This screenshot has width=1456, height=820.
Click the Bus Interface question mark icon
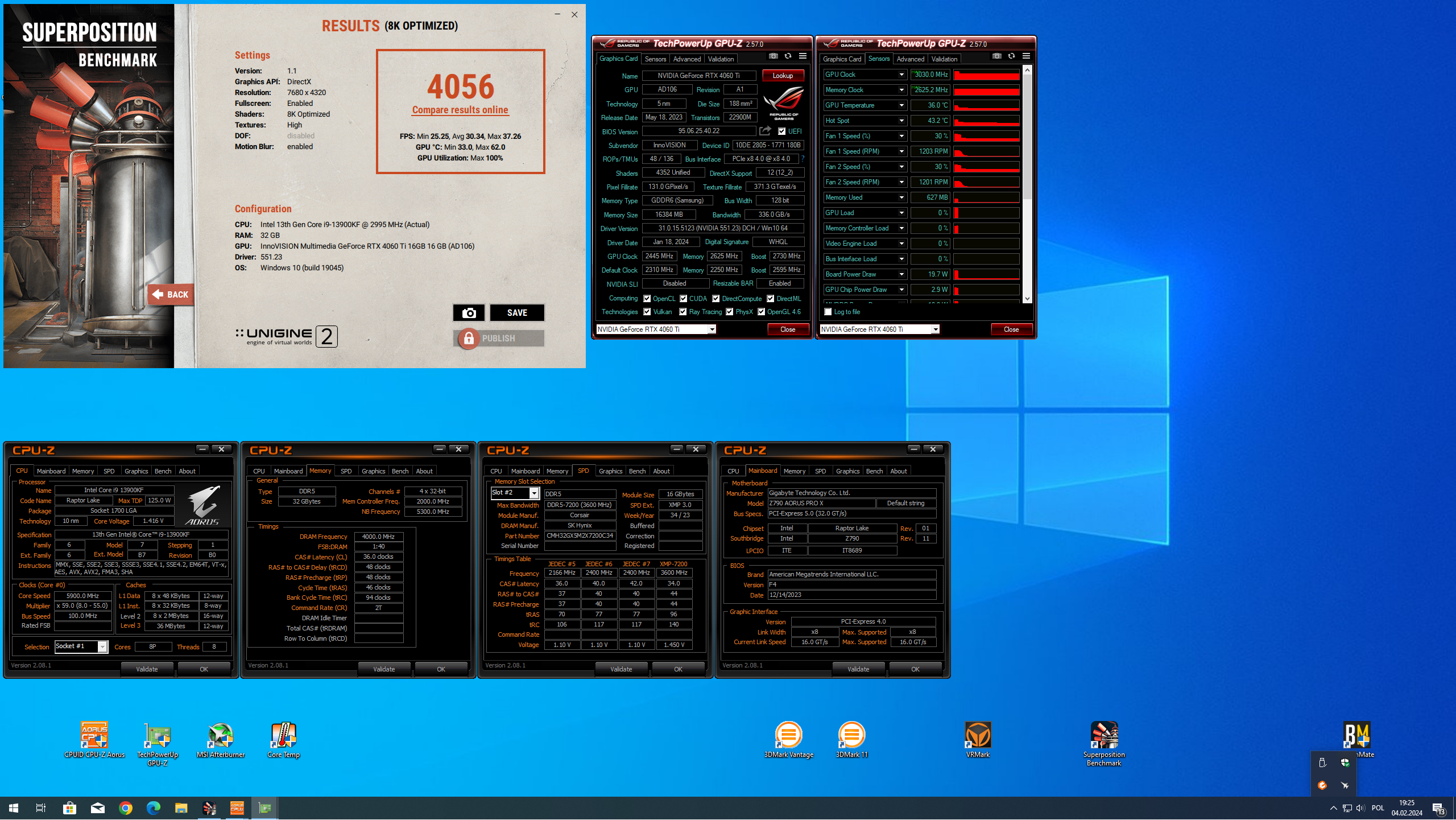click(803, 159)
